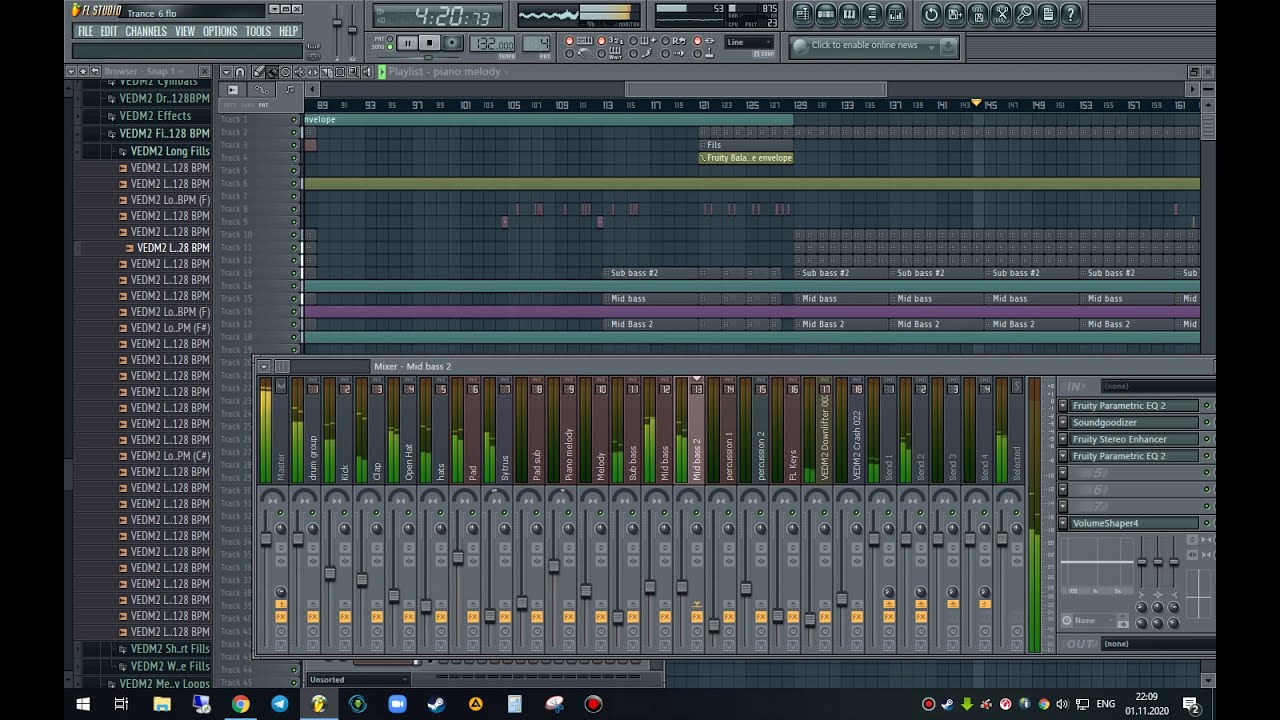1280x720 pixels.
Task: Open the Step sequencer view icon
Action: click(x=826, y=14)
